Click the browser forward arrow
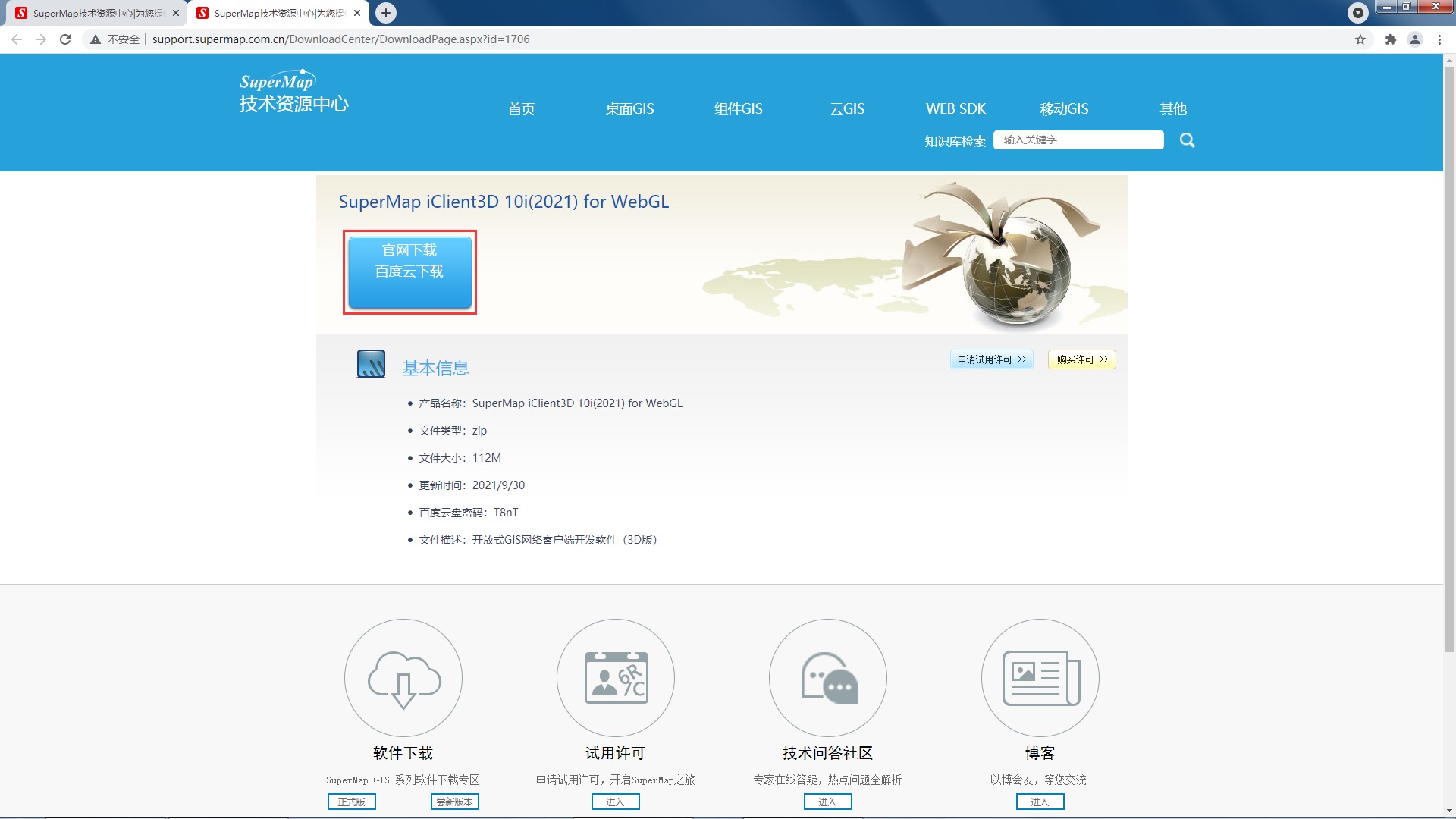This screenshot has width=1456, height=819. [x=41, y=39]
